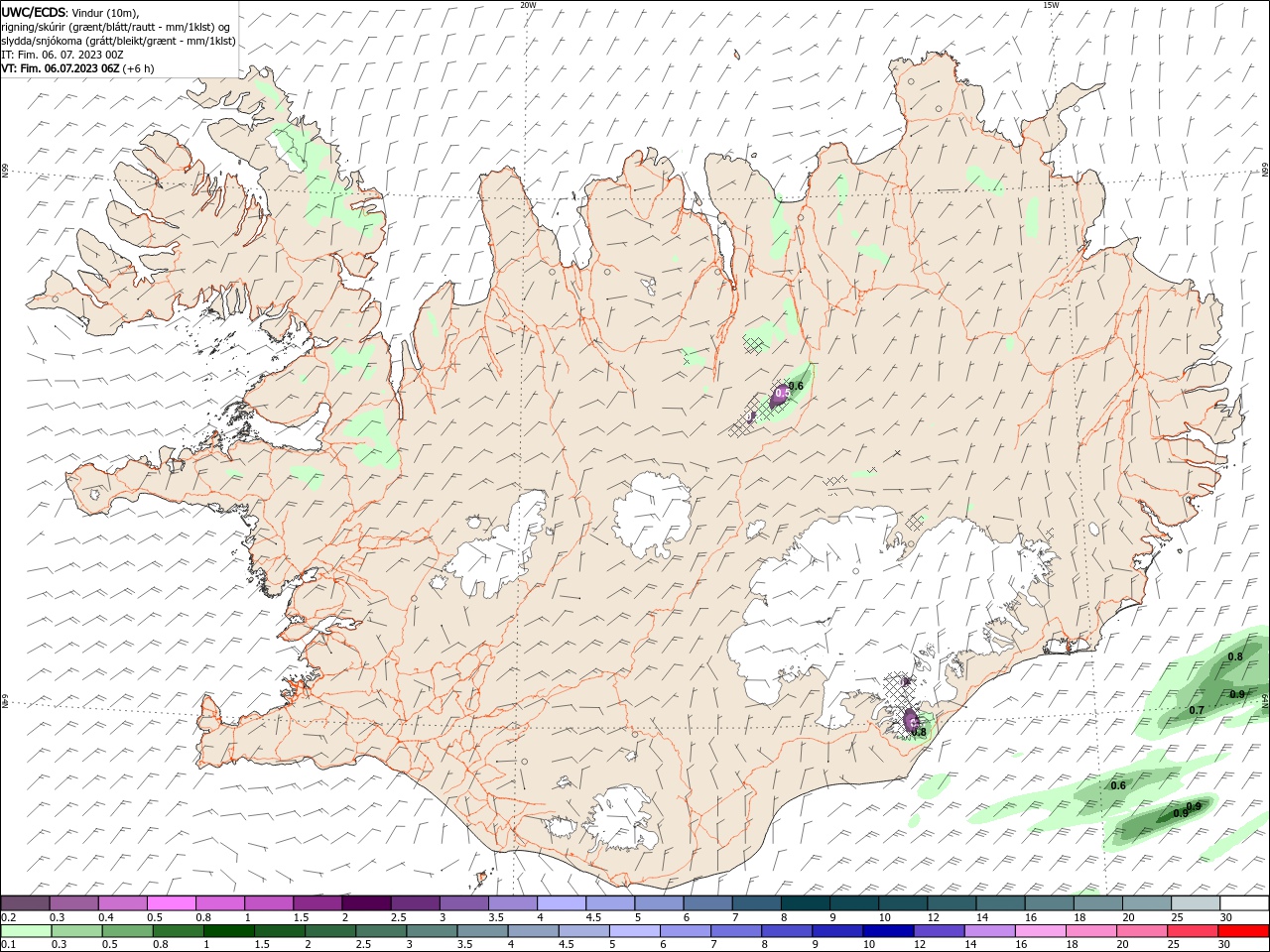This screenshot has height=952, width=1270.
Task: Click the purple snow cell in northern inland
Action: pyautogui.click(x=780, y=396)
